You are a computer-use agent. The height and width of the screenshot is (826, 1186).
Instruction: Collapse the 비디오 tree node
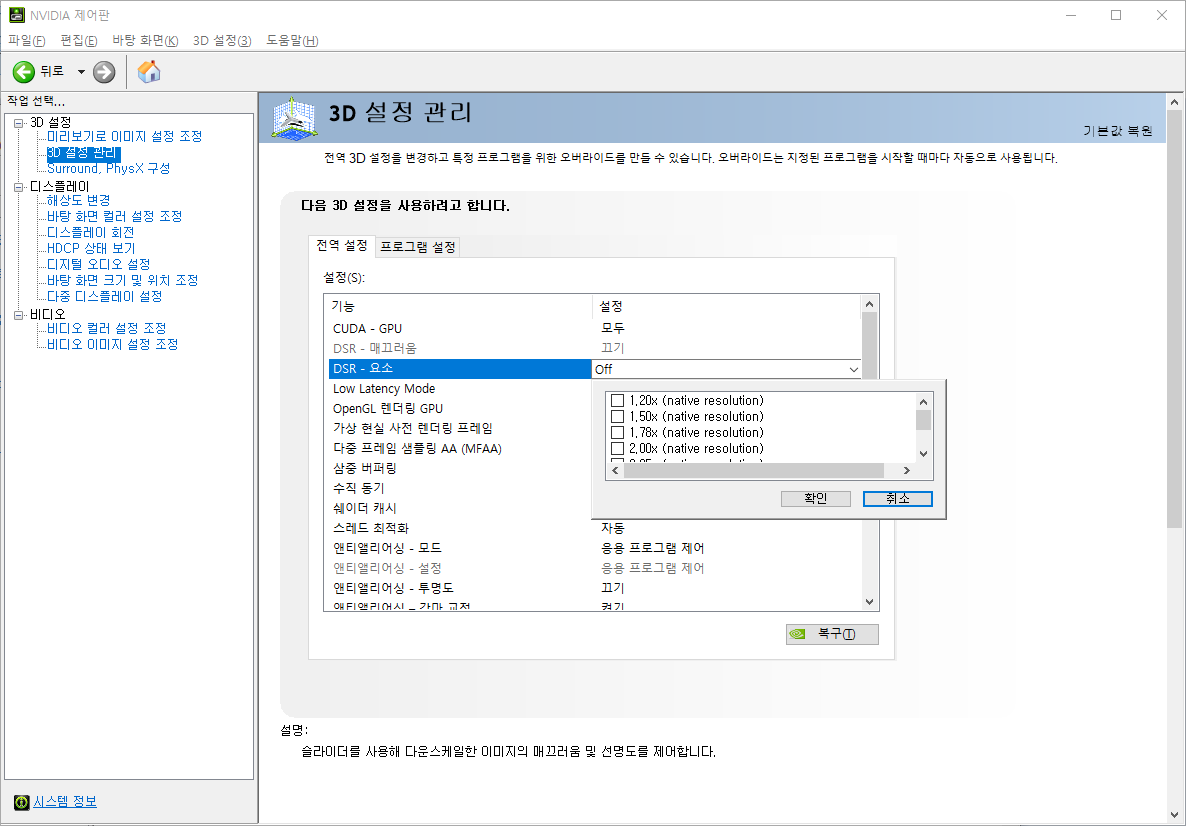click(19, 314)
